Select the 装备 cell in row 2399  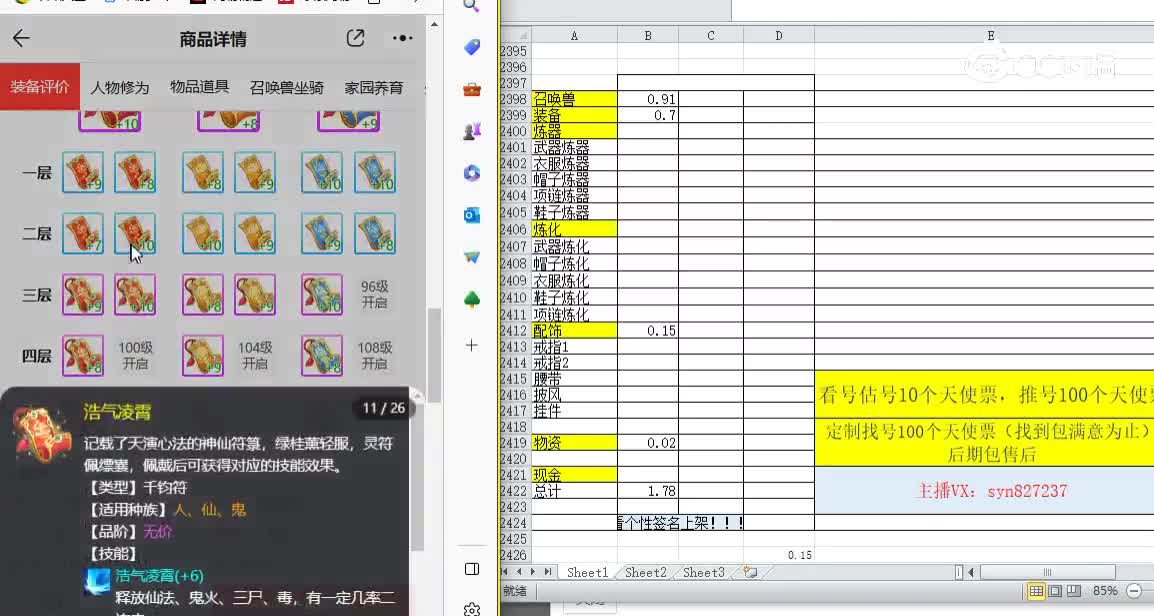click(574, 115)
